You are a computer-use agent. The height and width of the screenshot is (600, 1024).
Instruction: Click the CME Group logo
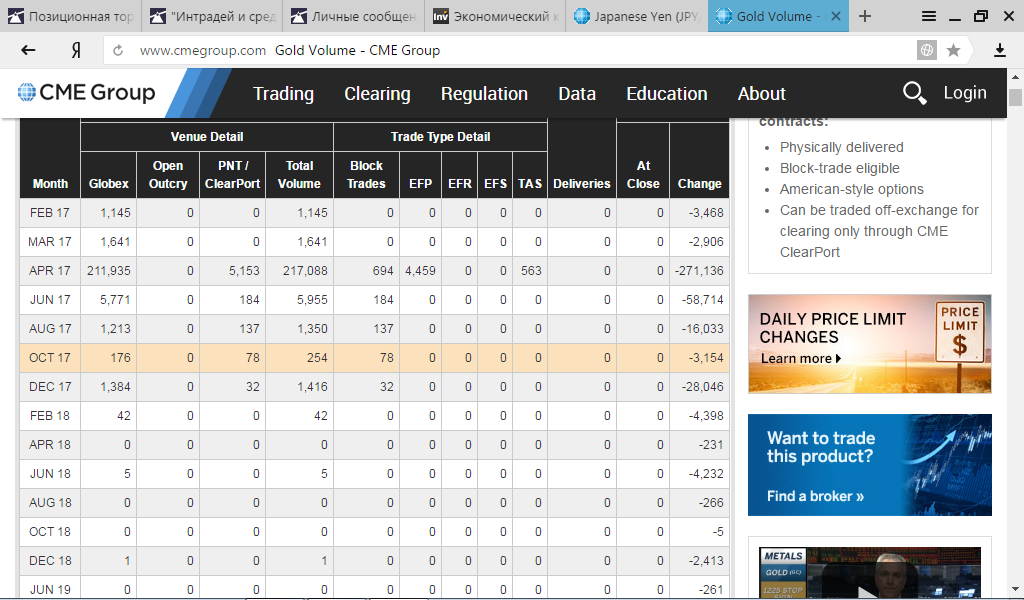87,93
